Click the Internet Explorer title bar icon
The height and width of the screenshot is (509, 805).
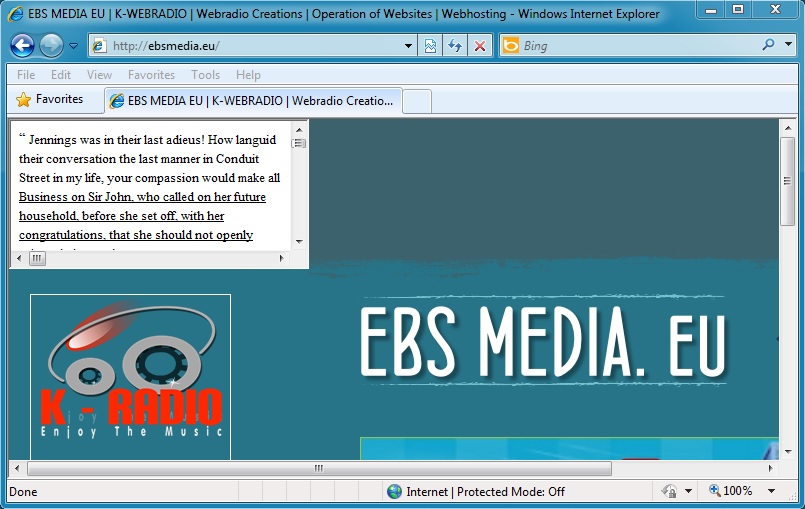click(x=15, y=13)
